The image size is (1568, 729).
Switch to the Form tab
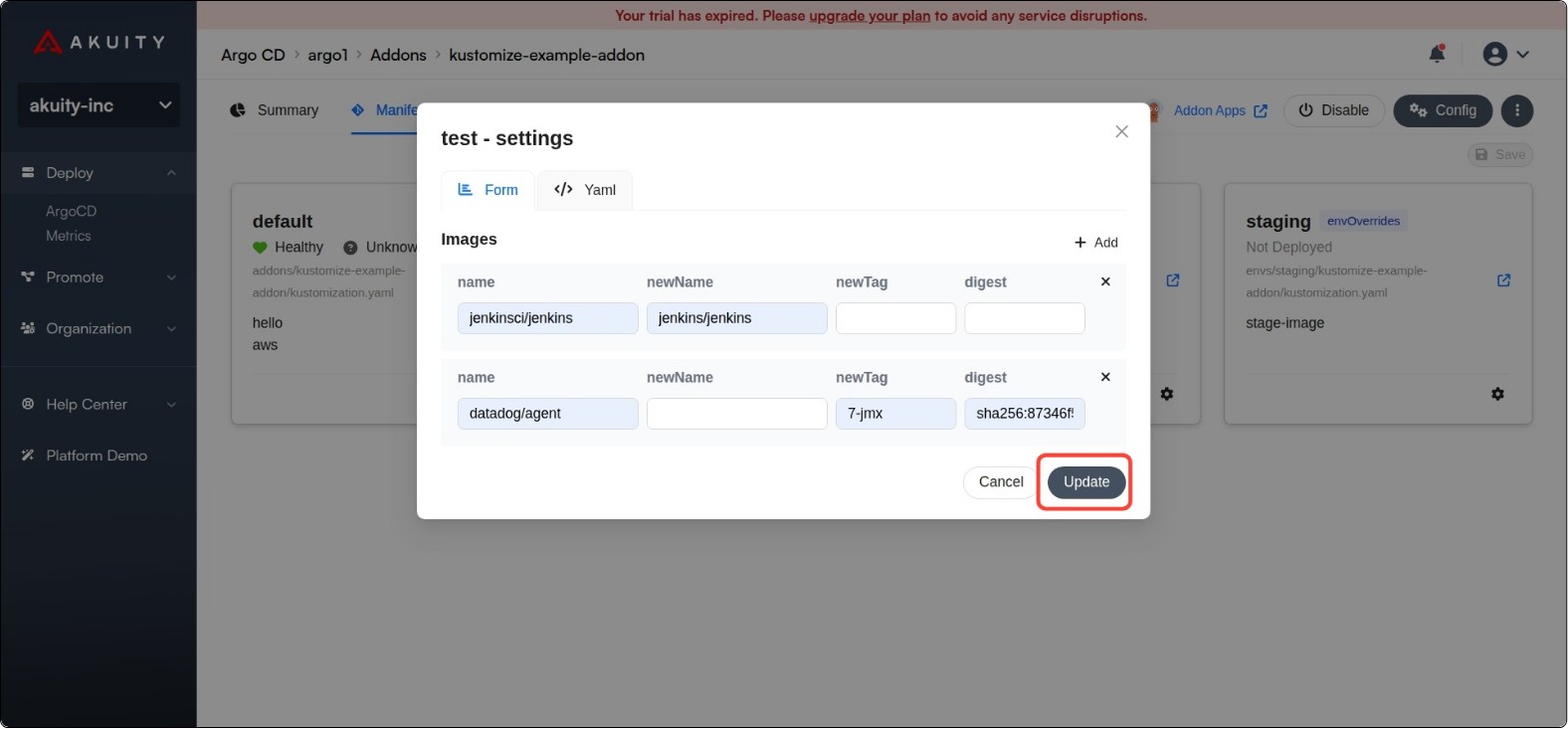(x=488, y=190)
